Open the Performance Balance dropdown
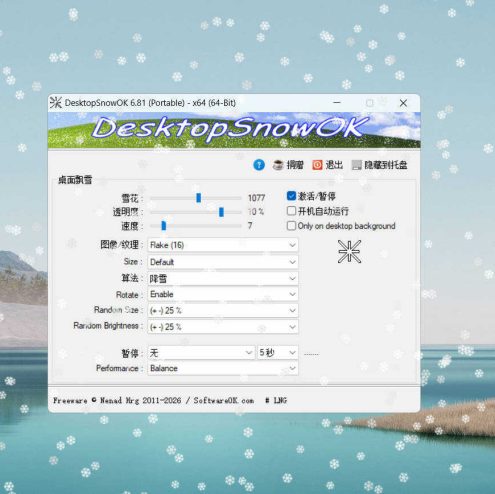This screenshot has height=494, width=495. (x=223, y=368)
